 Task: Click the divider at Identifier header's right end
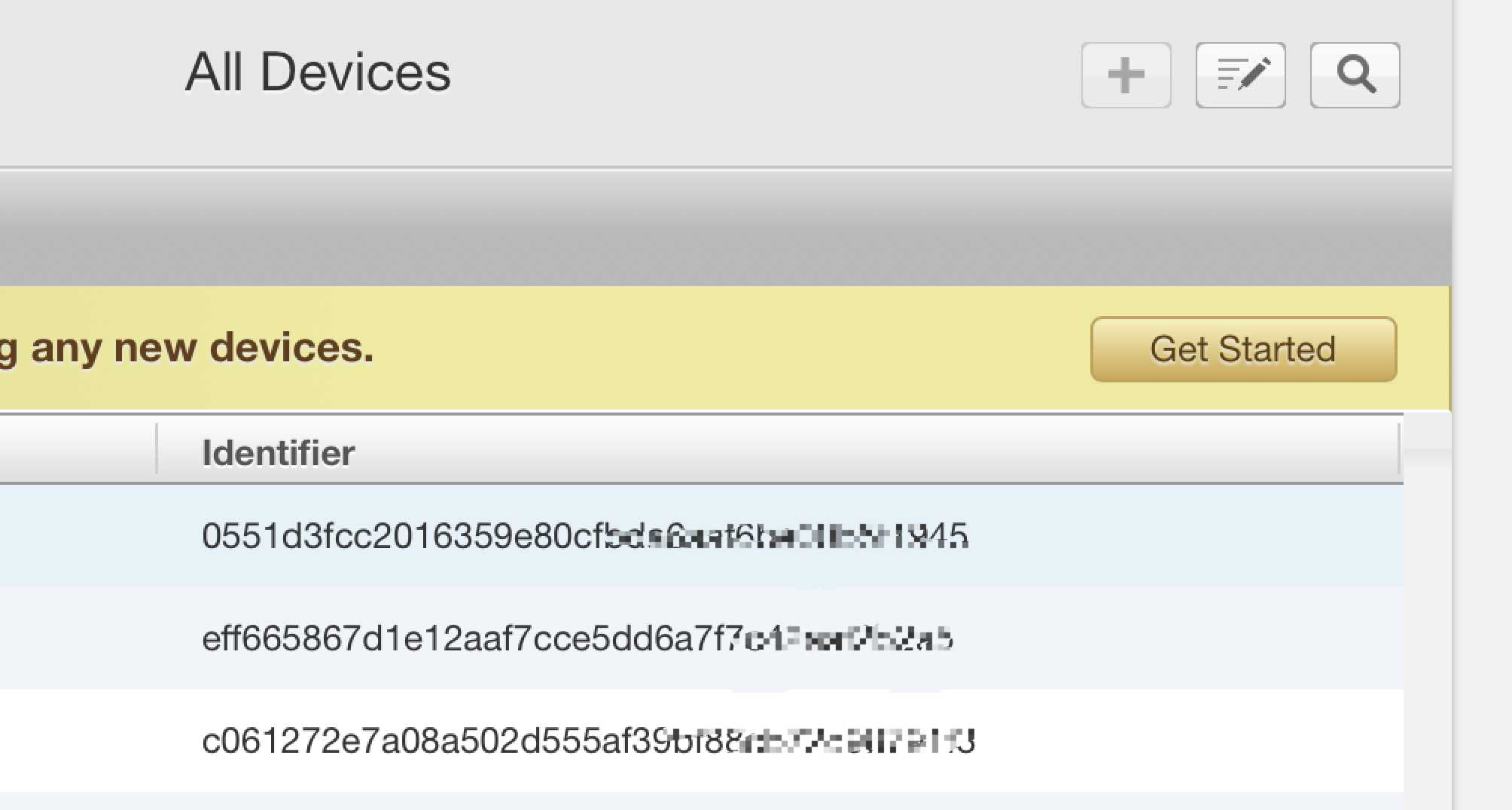[1398, 449]
